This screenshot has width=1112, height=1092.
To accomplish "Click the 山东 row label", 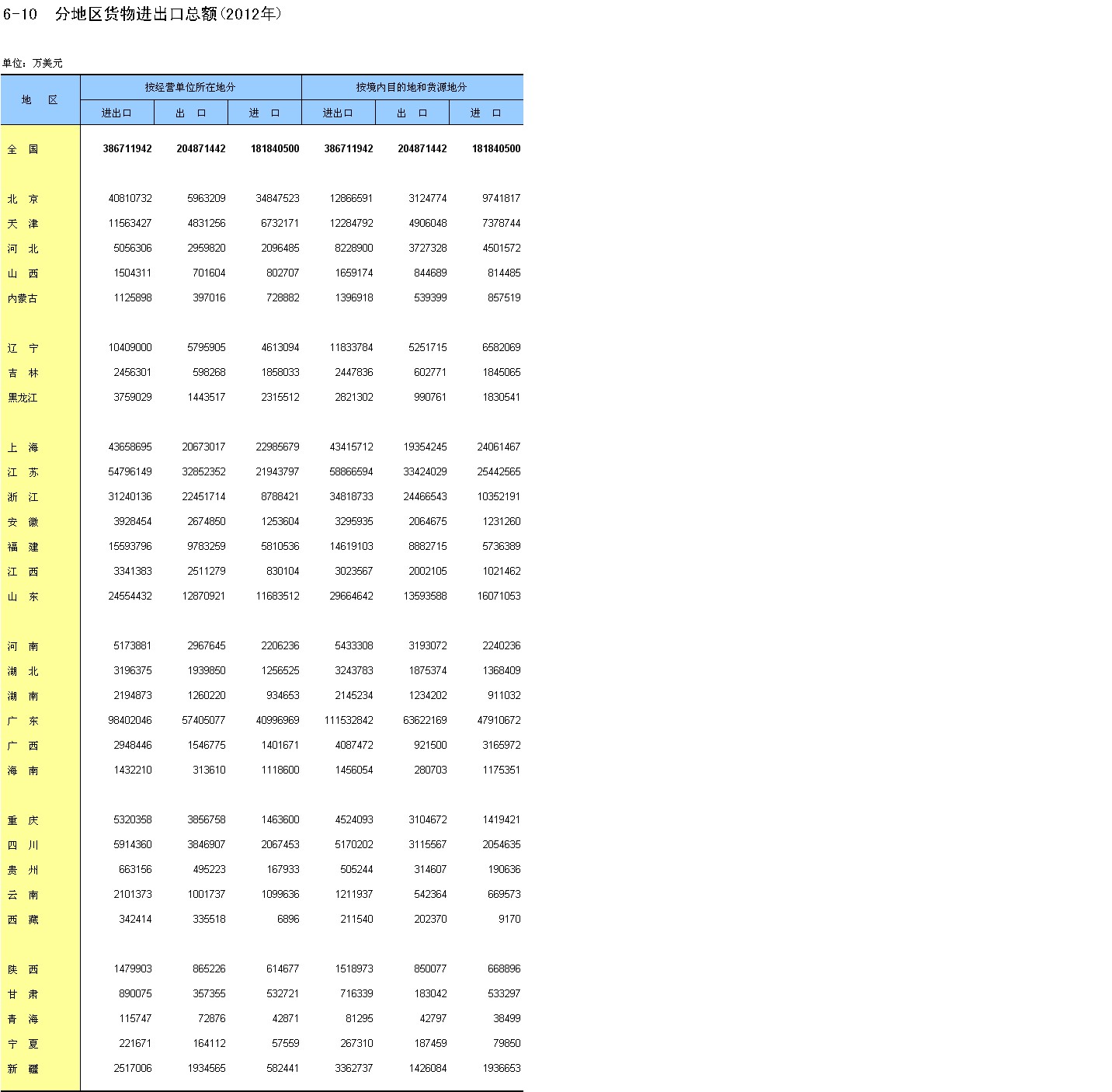I will [23, 596].
